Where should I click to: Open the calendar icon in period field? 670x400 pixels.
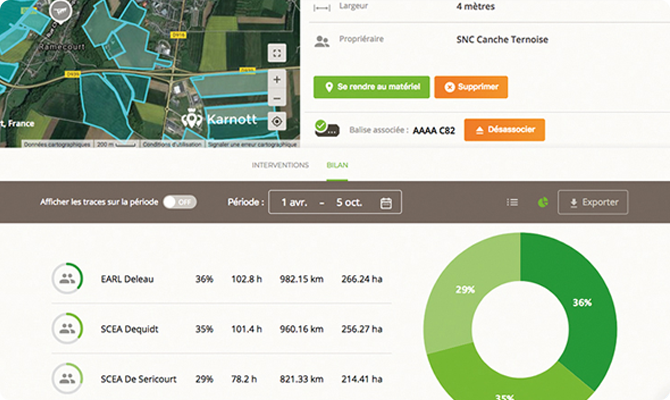pyautogui.click(x=386, y=203)
